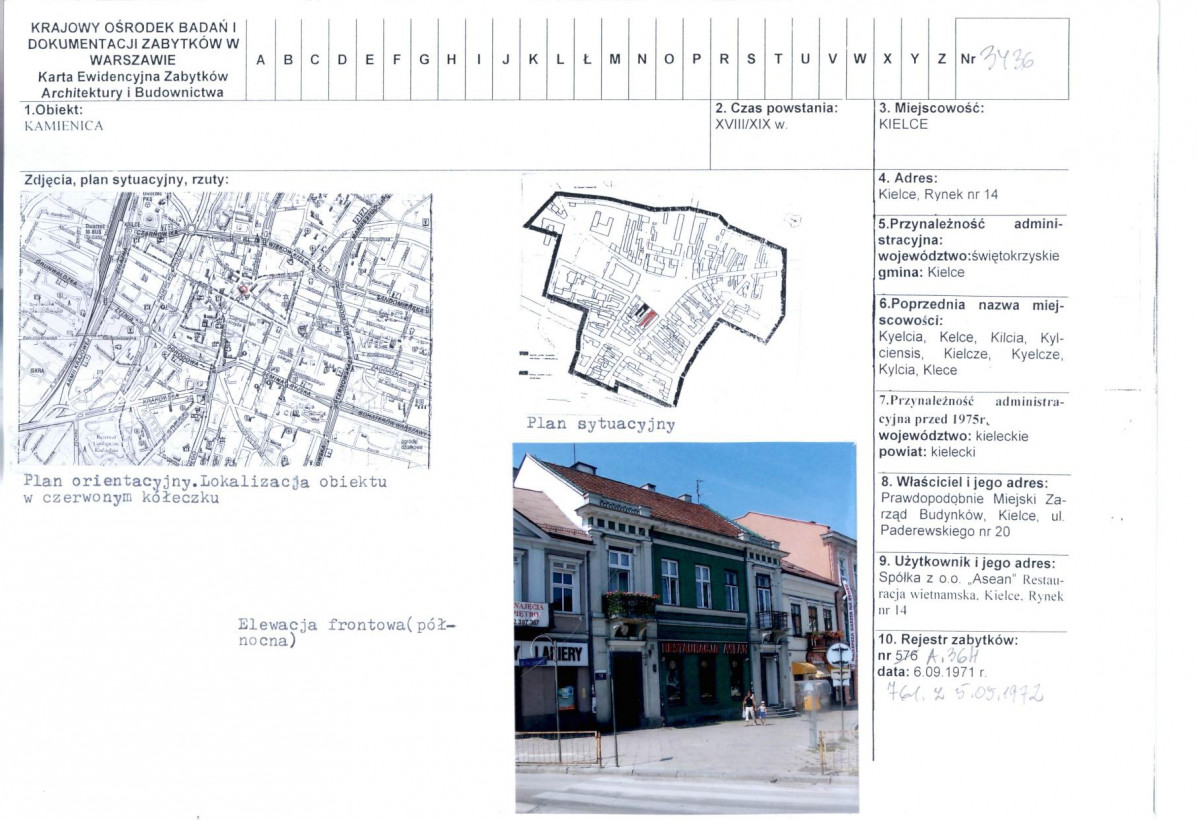This screenshot has width=1198, height=820.
Task: Click the handwritten card number after "Nr"
Action: click(1008, 59)
